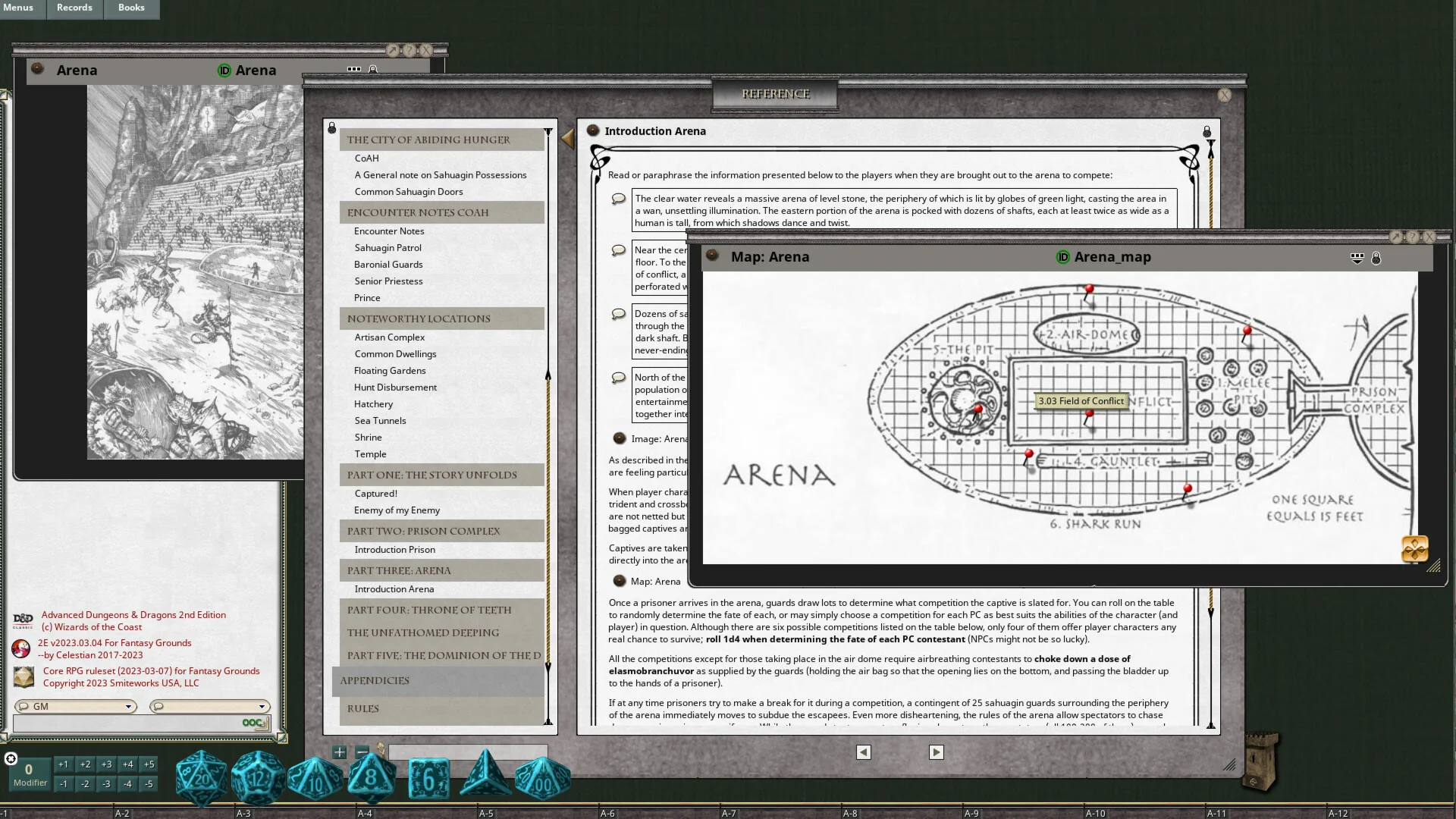Image resolution: width=1456 pixels, height=819 pixels.
Task: Click the d8 die icon
Action: coord(371,777)
